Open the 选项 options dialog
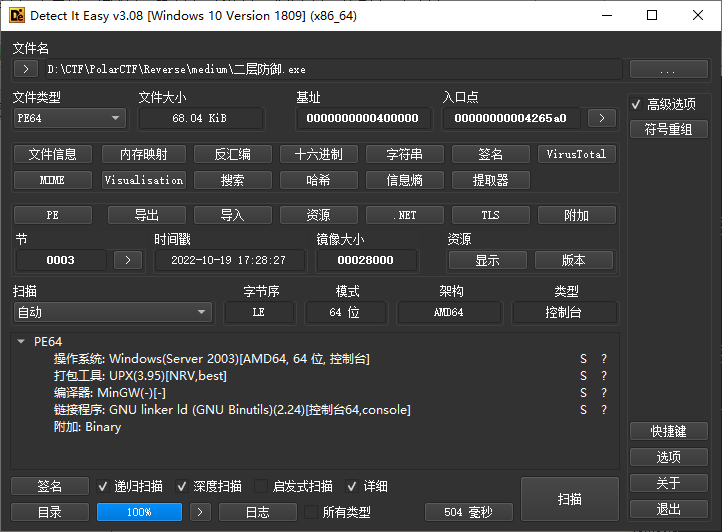Viewport: 722px width, 532px height. point(669,457)
